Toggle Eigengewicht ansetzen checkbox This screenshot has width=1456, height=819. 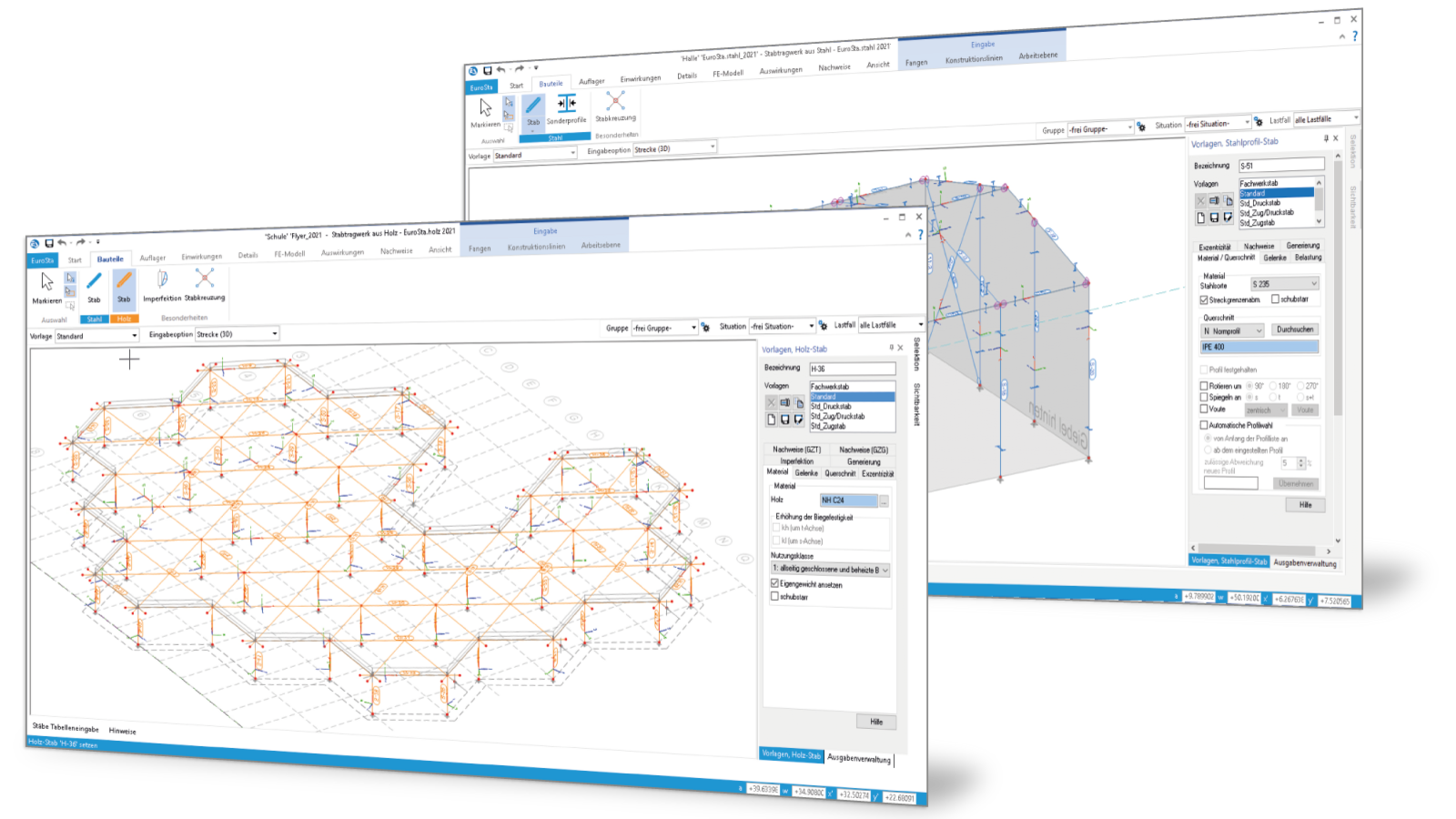pos(775,583)
